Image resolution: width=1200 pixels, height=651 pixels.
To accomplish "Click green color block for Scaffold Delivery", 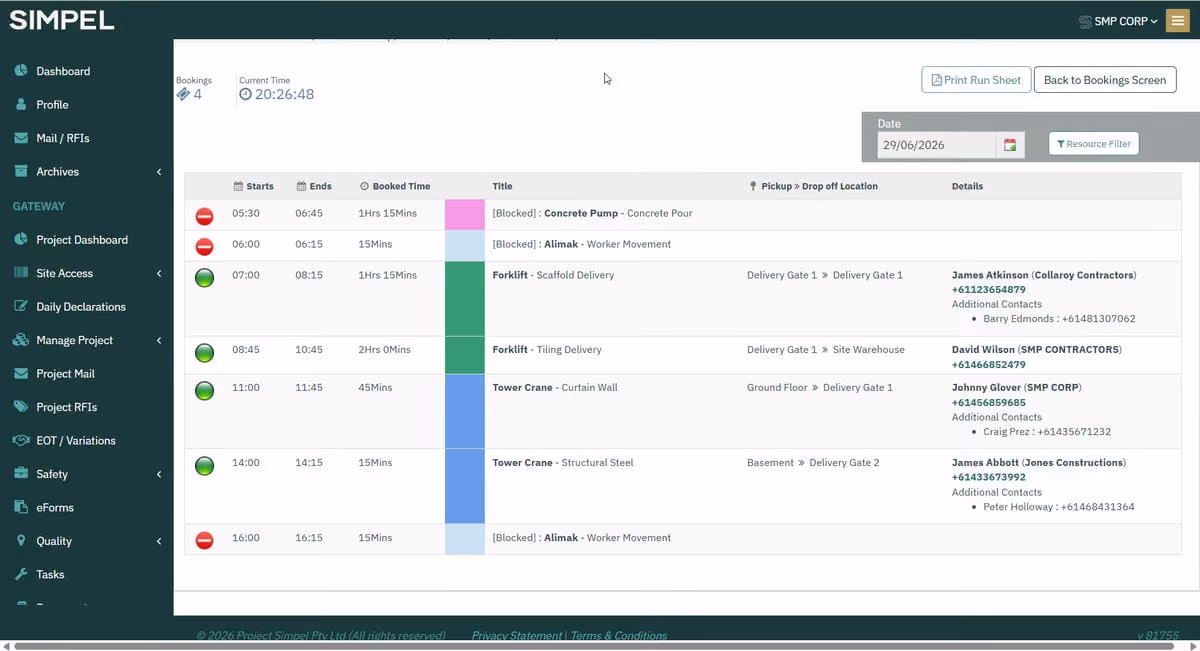I will click(x=464, y=298).
